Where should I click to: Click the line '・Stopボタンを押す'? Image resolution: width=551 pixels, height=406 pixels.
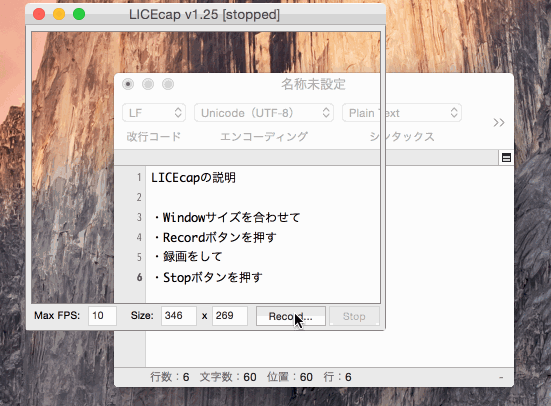(208, 277)
